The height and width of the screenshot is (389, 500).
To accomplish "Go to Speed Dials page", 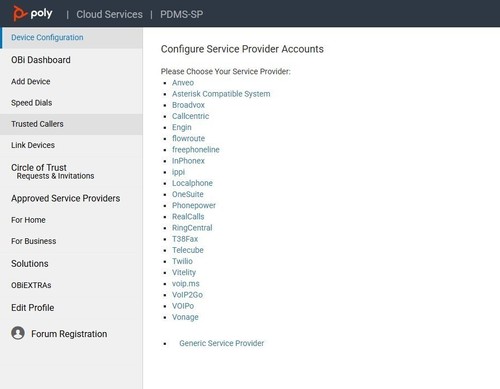I will tap(32, 103).
